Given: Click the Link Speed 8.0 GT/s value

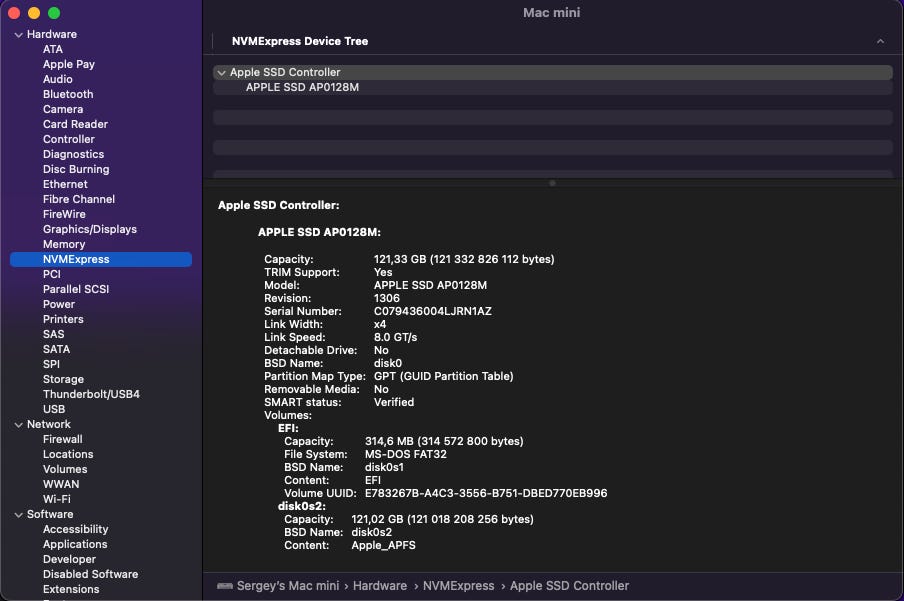Looking at the screenshot, I should [395, 337].
